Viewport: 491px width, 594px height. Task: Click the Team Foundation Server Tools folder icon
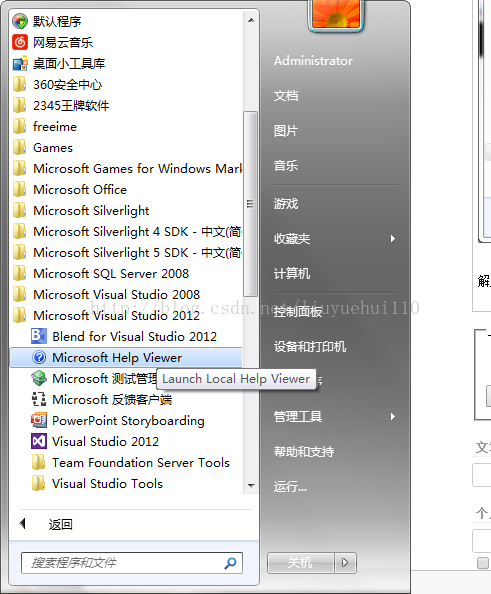tap(39, 462)
